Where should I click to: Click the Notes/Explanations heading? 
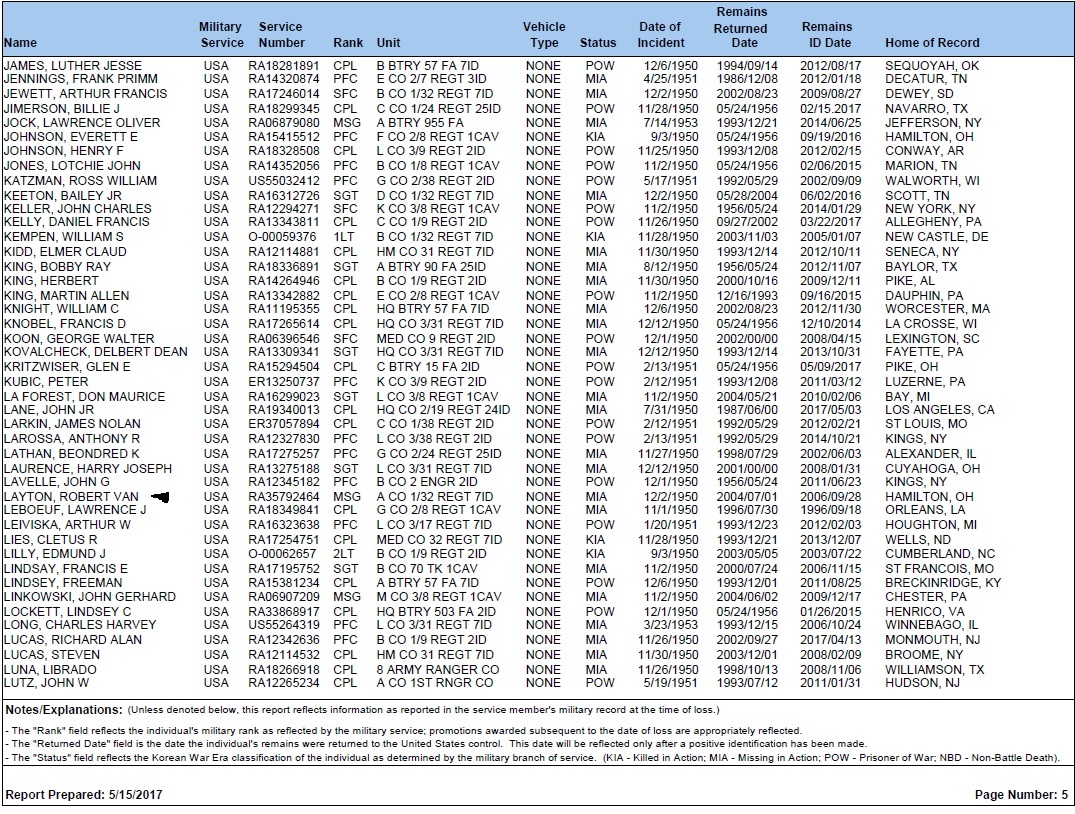[64, 709]
